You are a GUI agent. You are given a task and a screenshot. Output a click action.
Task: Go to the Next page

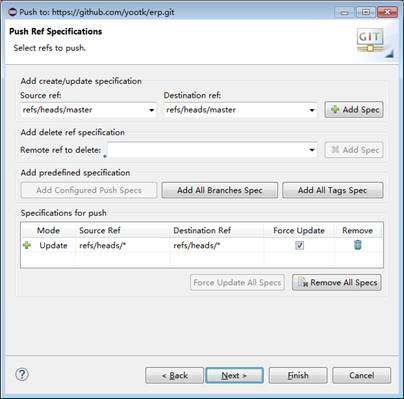(x=234, y=375)
